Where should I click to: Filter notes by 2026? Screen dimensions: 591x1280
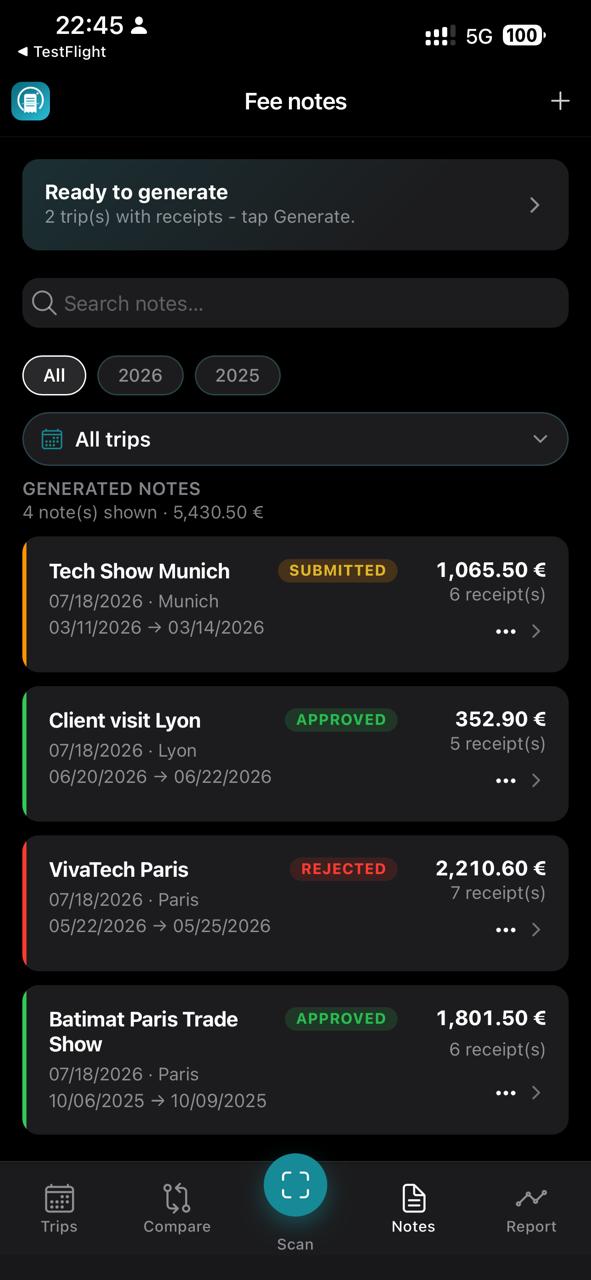pos(140,376)
